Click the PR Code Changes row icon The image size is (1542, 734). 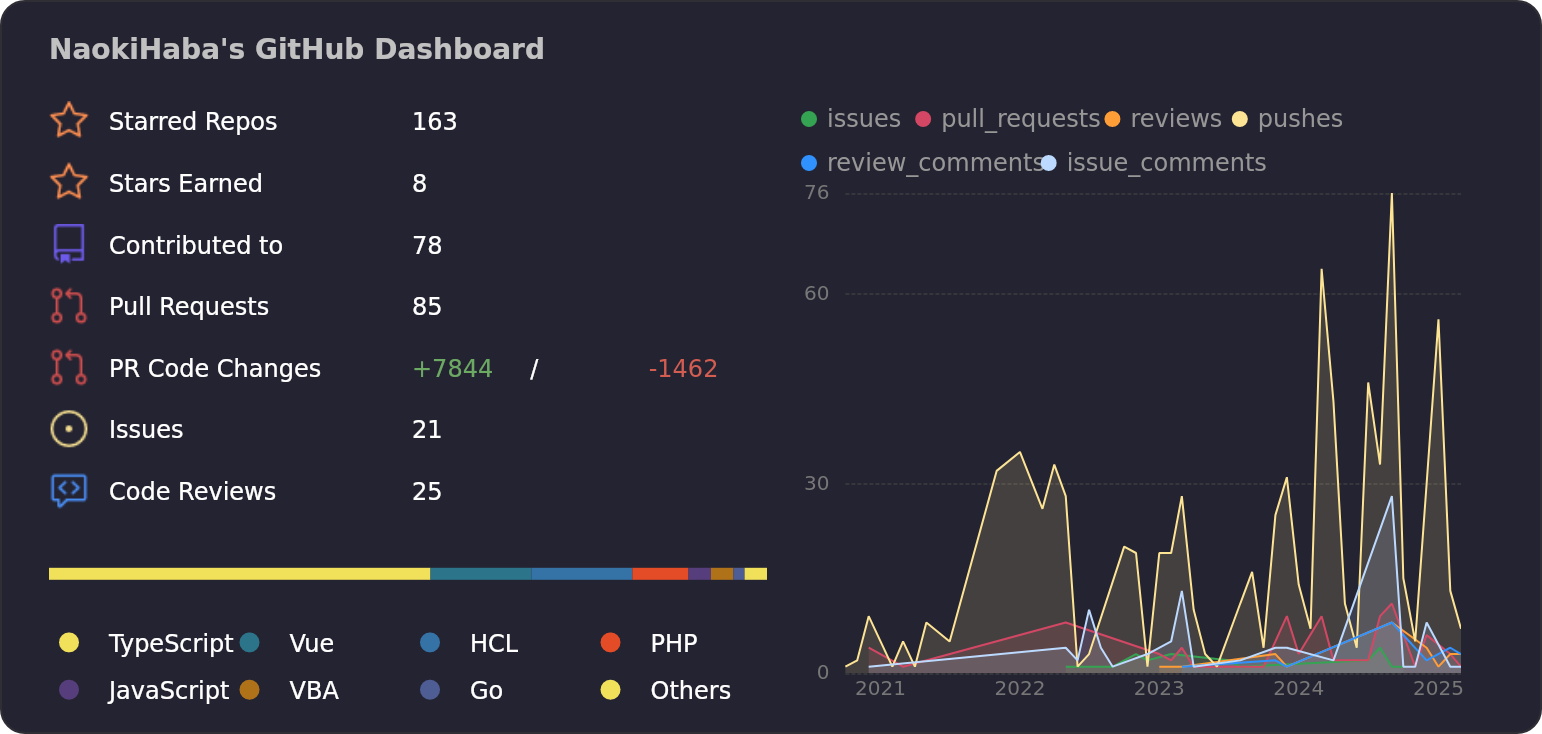tap(69, 367)
